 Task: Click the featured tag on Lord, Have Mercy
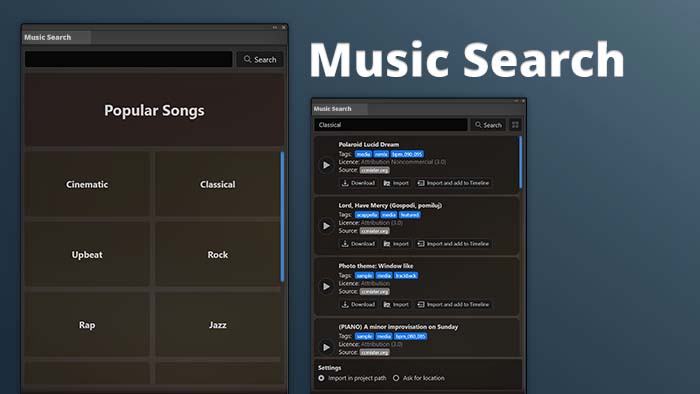[409, 215]
